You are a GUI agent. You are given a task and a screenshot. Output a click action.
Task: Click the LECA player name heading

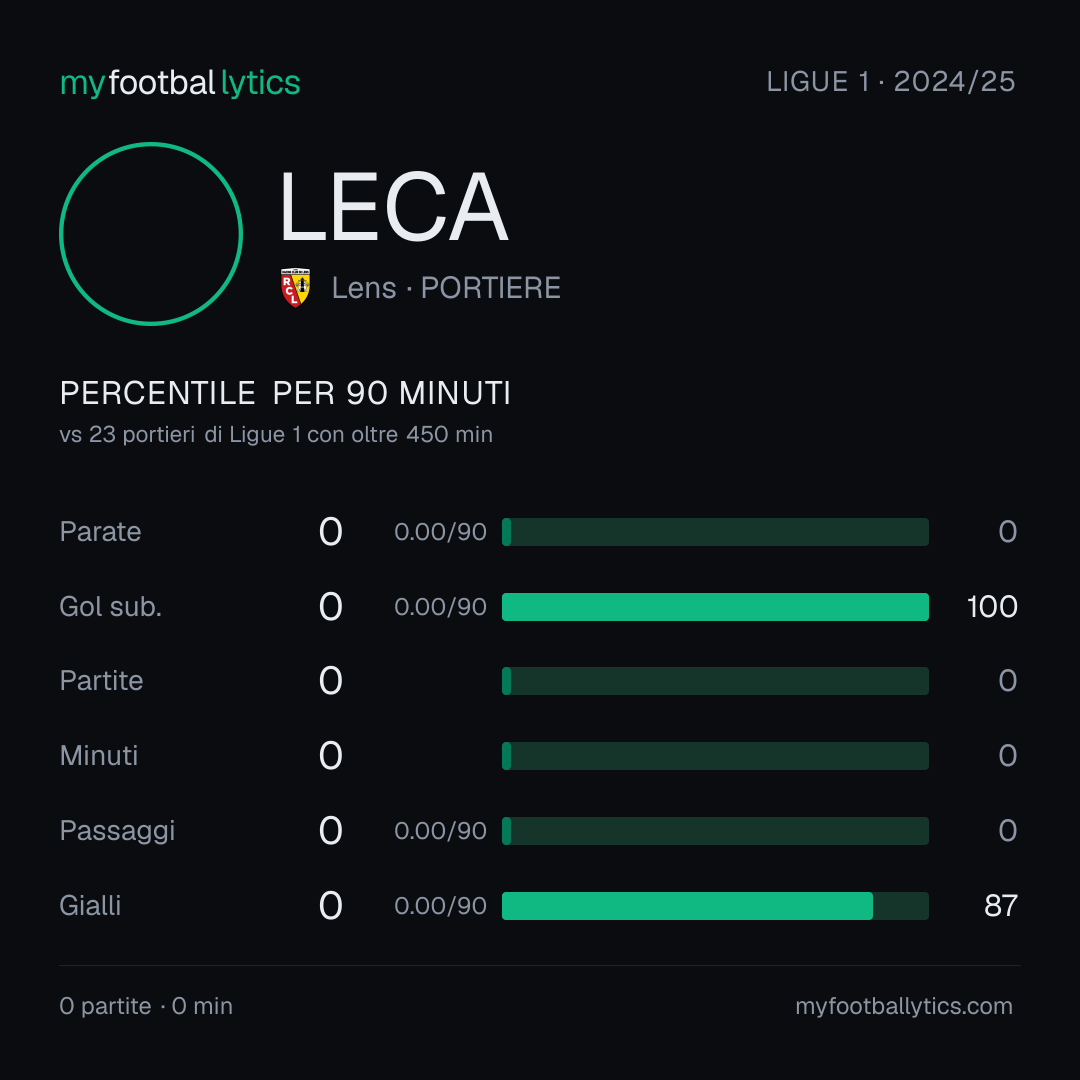393,207
